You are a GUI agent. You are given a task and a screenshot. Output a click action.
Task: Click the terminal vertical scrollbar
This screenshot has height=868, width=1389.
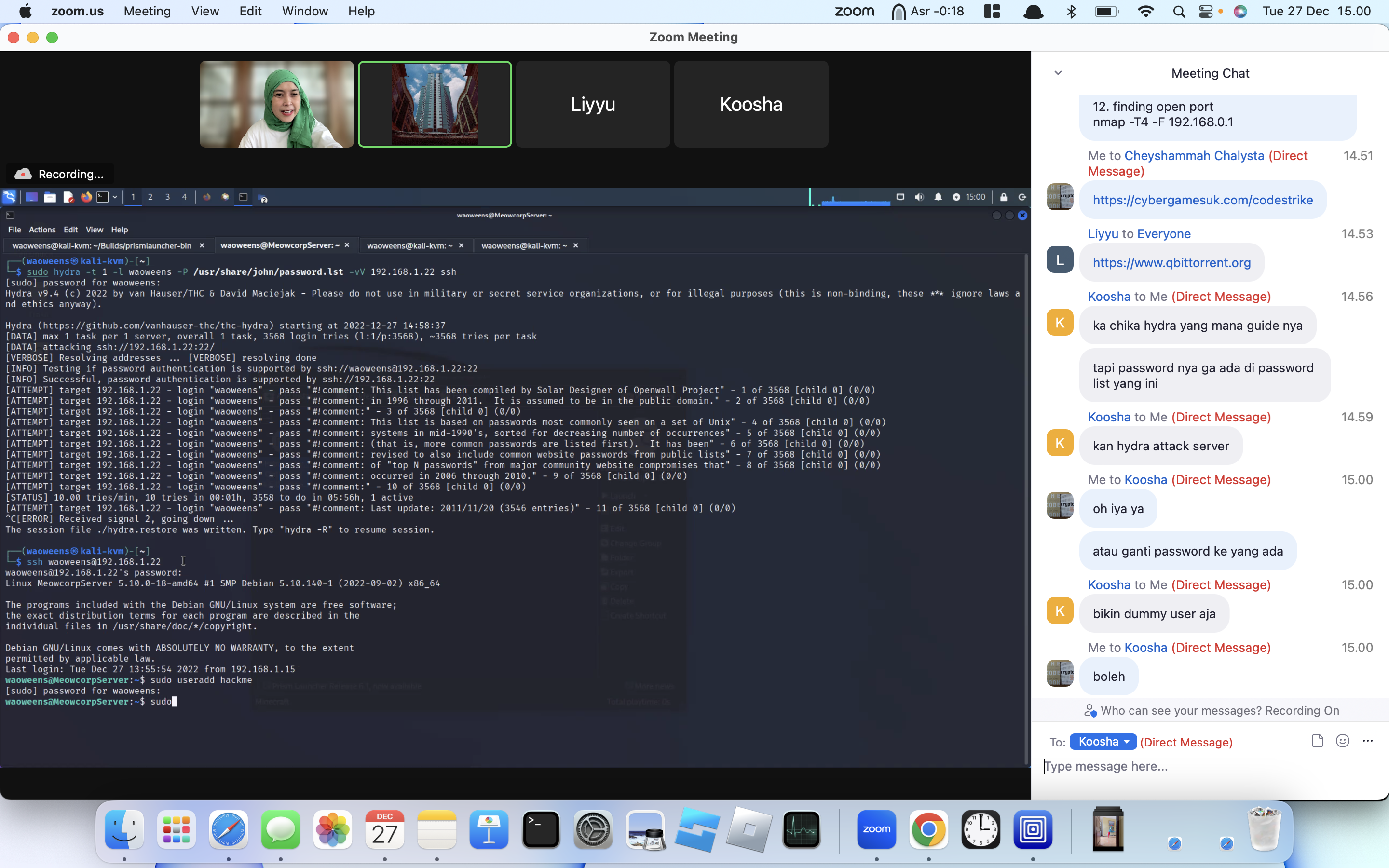1026,509
